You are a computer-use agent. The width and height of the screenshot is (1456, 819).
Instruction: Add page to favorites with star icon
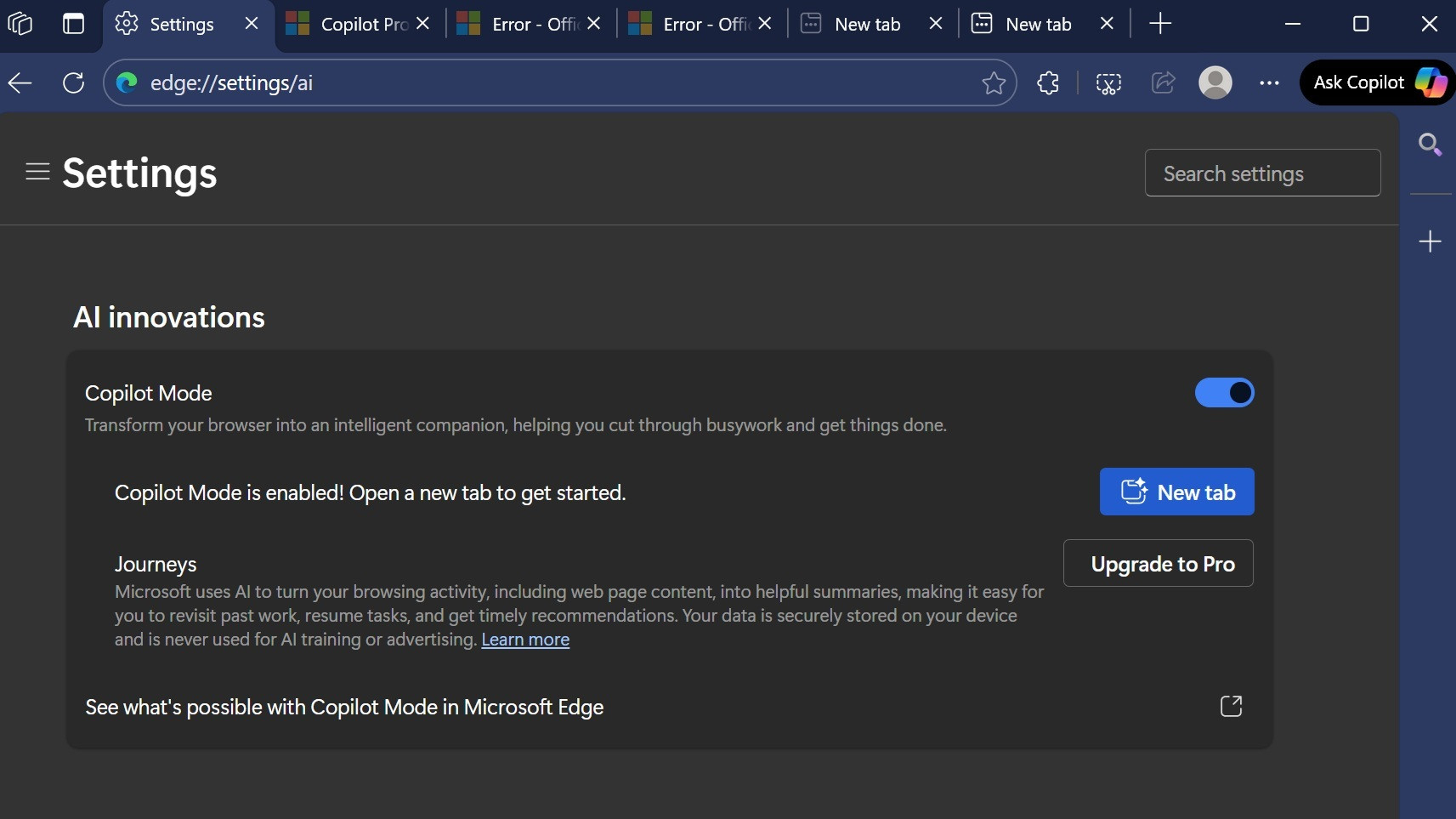click(x=994, y=82)
